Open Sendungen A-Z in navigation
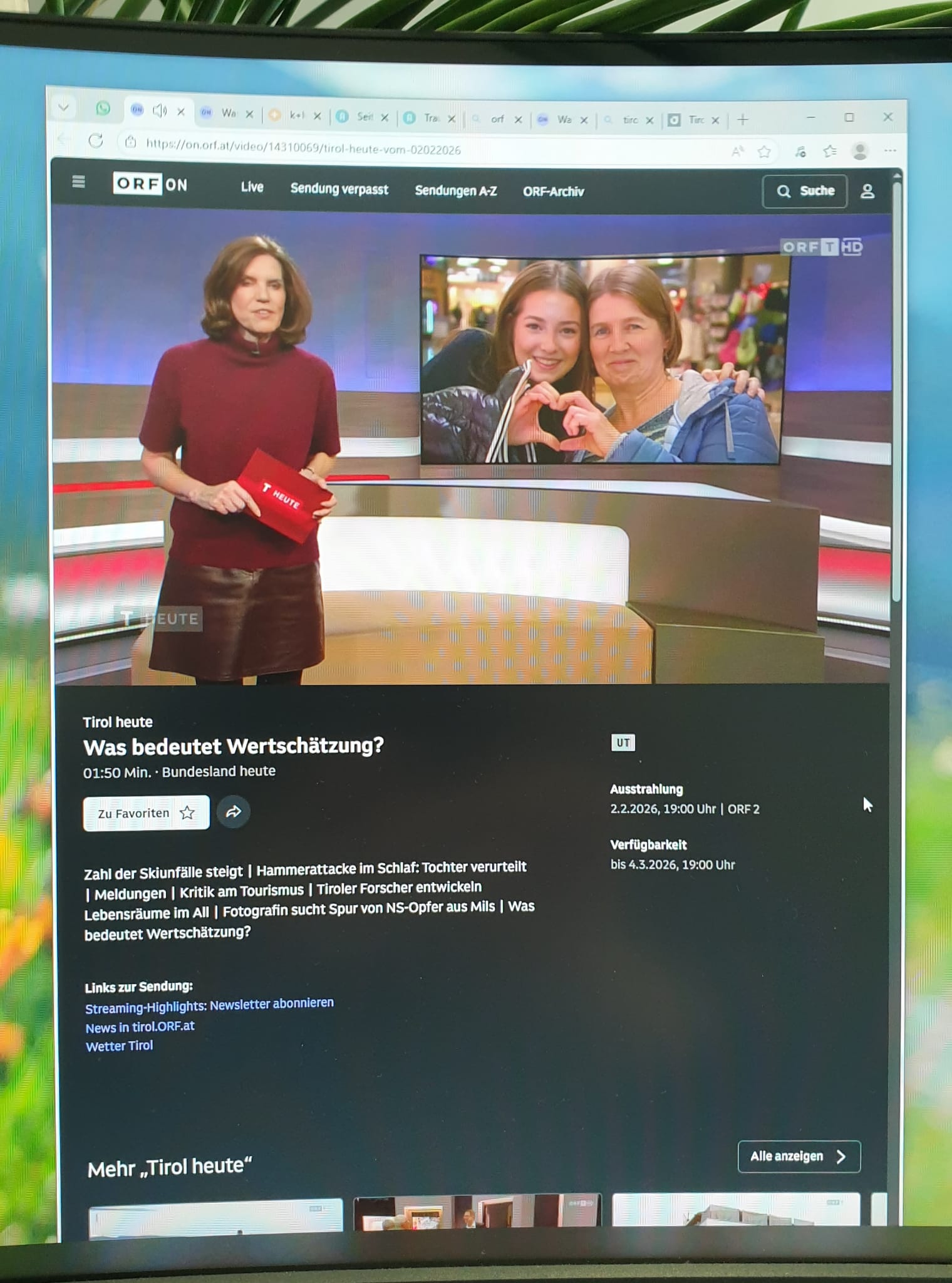This screenshot has height=1283, width=952. 455,190
